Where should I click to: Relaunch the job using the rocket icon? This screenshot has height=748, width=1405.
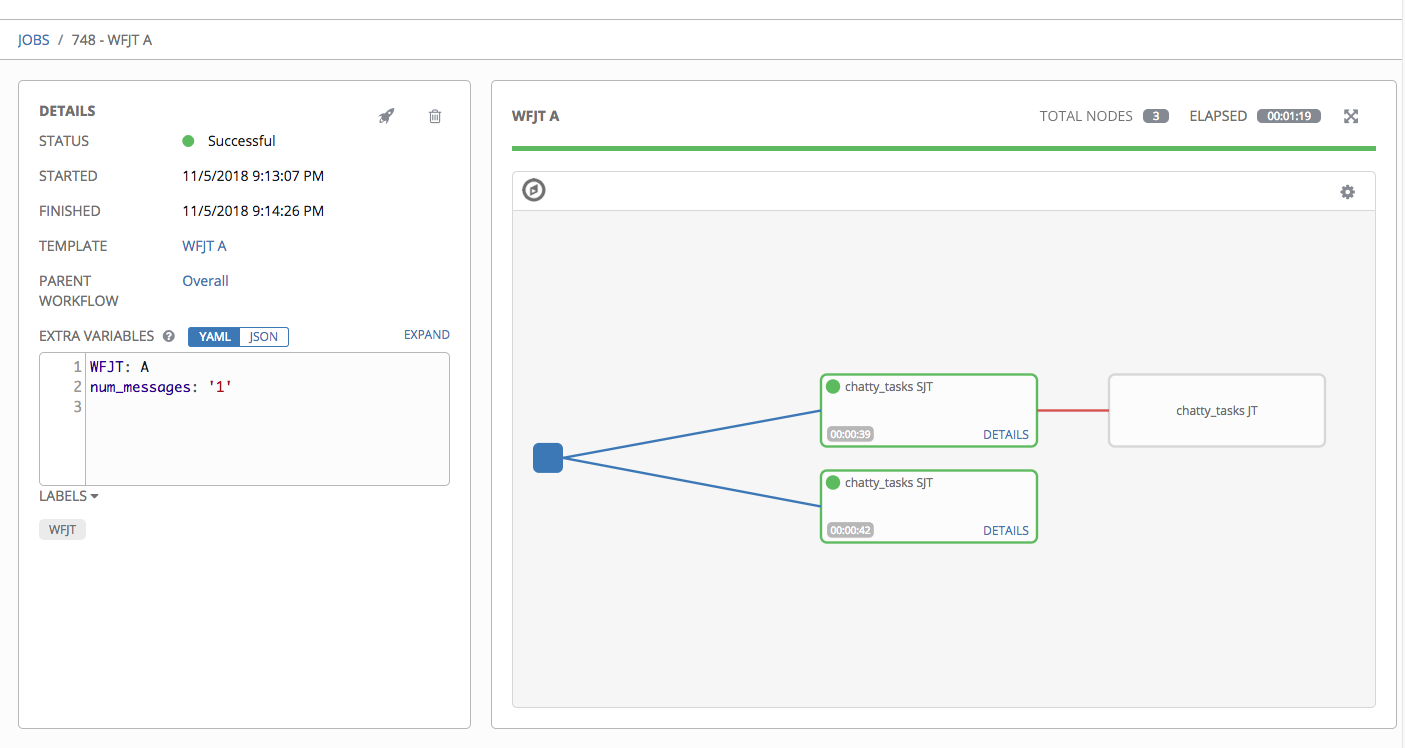[x=386, y=116]
